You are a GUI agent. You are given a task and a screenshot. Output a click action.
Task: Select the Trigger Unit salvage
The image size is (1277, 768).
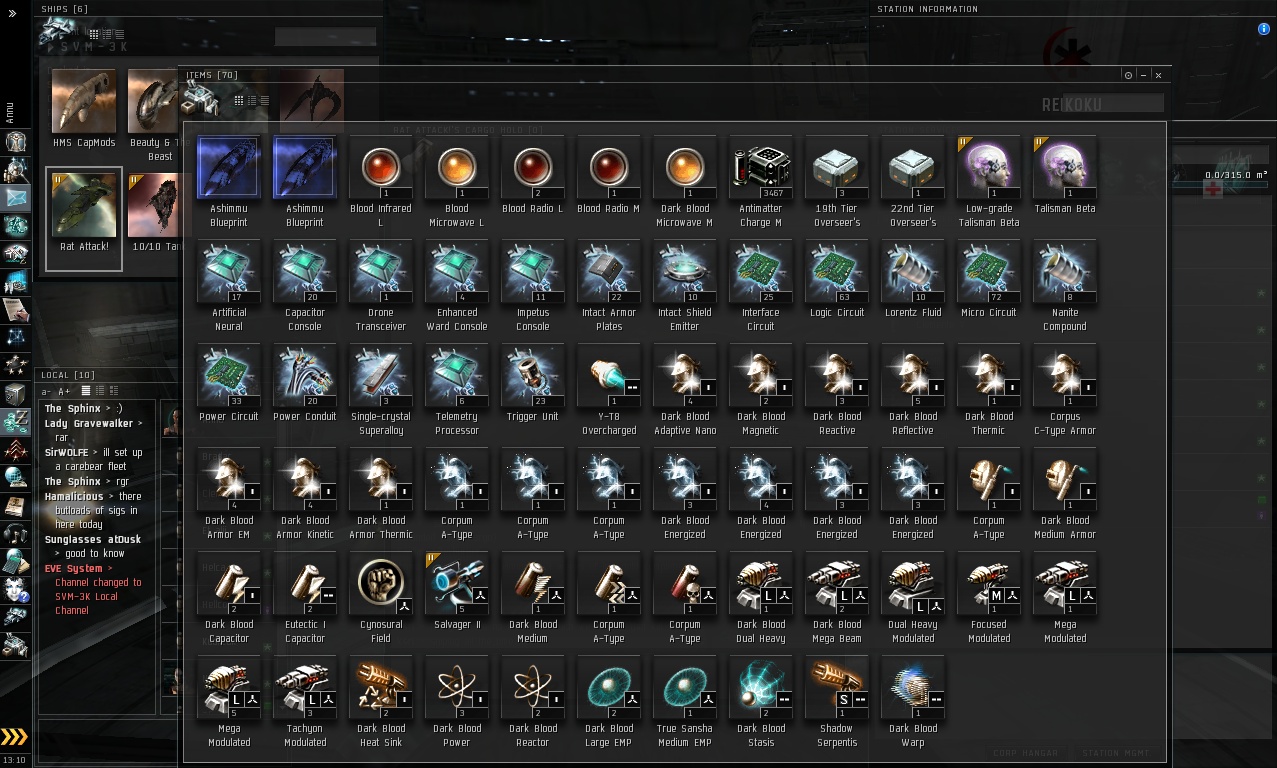(x=533, y=383)
